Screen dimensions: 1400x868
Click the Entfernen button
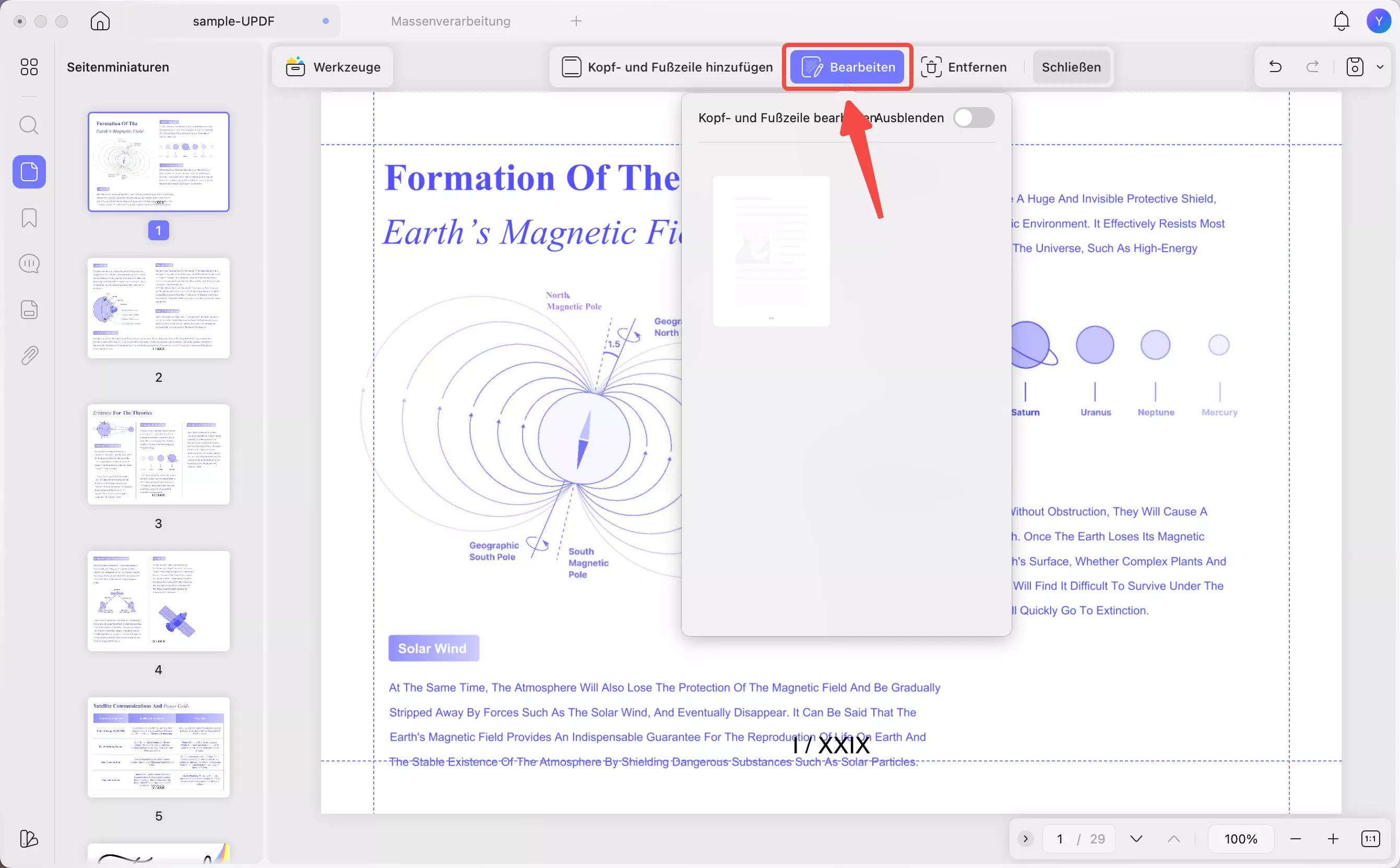tap(964, 67)
